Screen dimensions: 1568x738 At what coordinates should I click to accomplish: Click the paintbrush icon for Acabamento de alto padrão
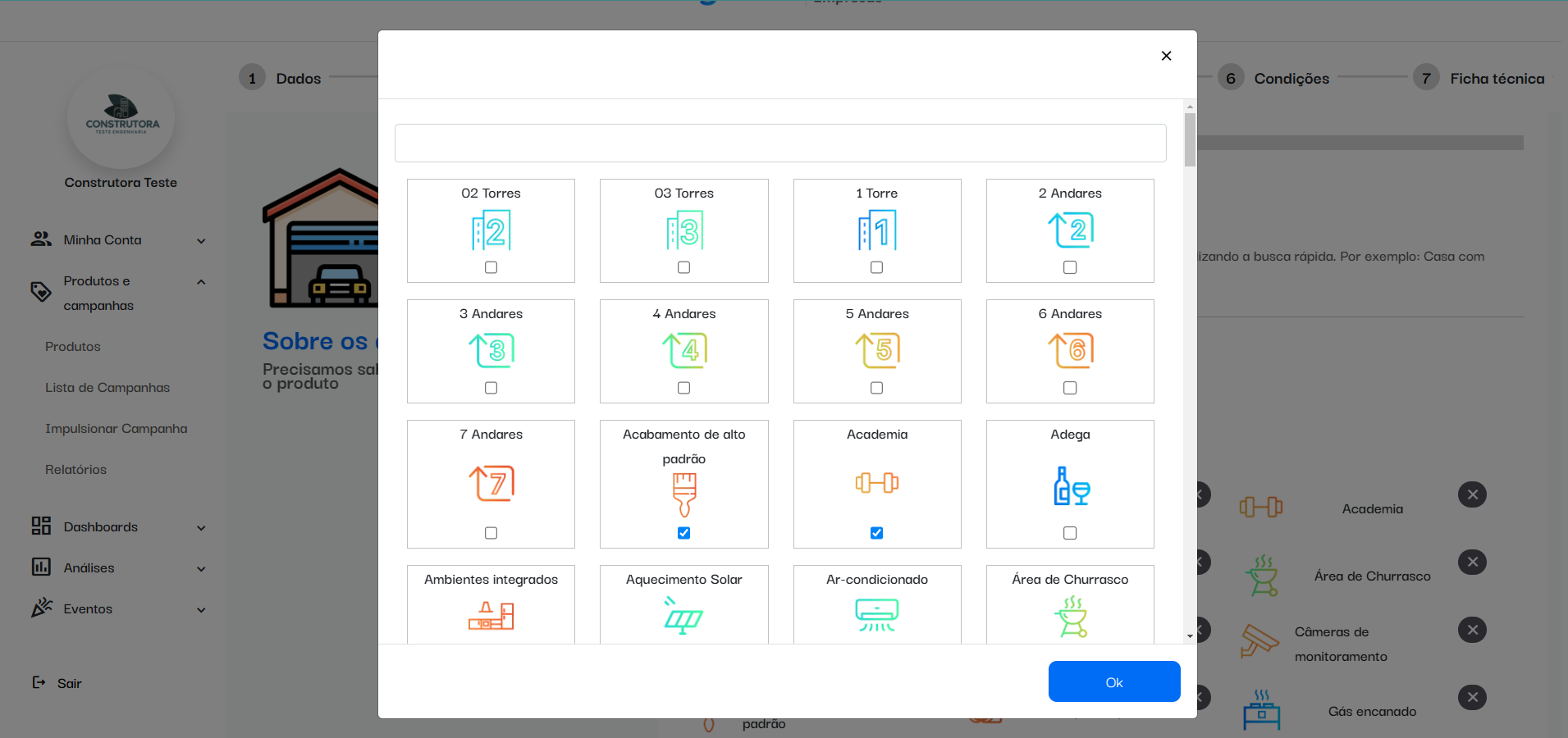click(x=683, y=494)
